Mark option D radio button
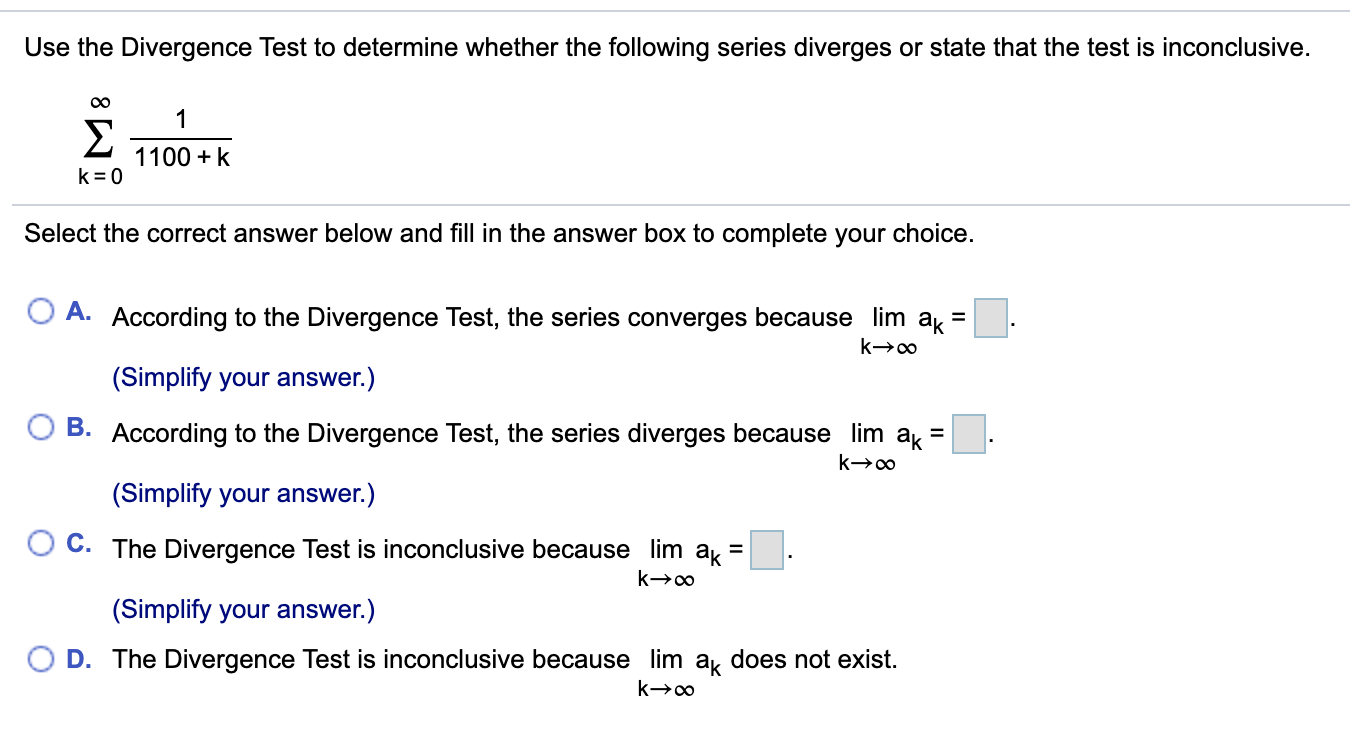 [42, 659]
